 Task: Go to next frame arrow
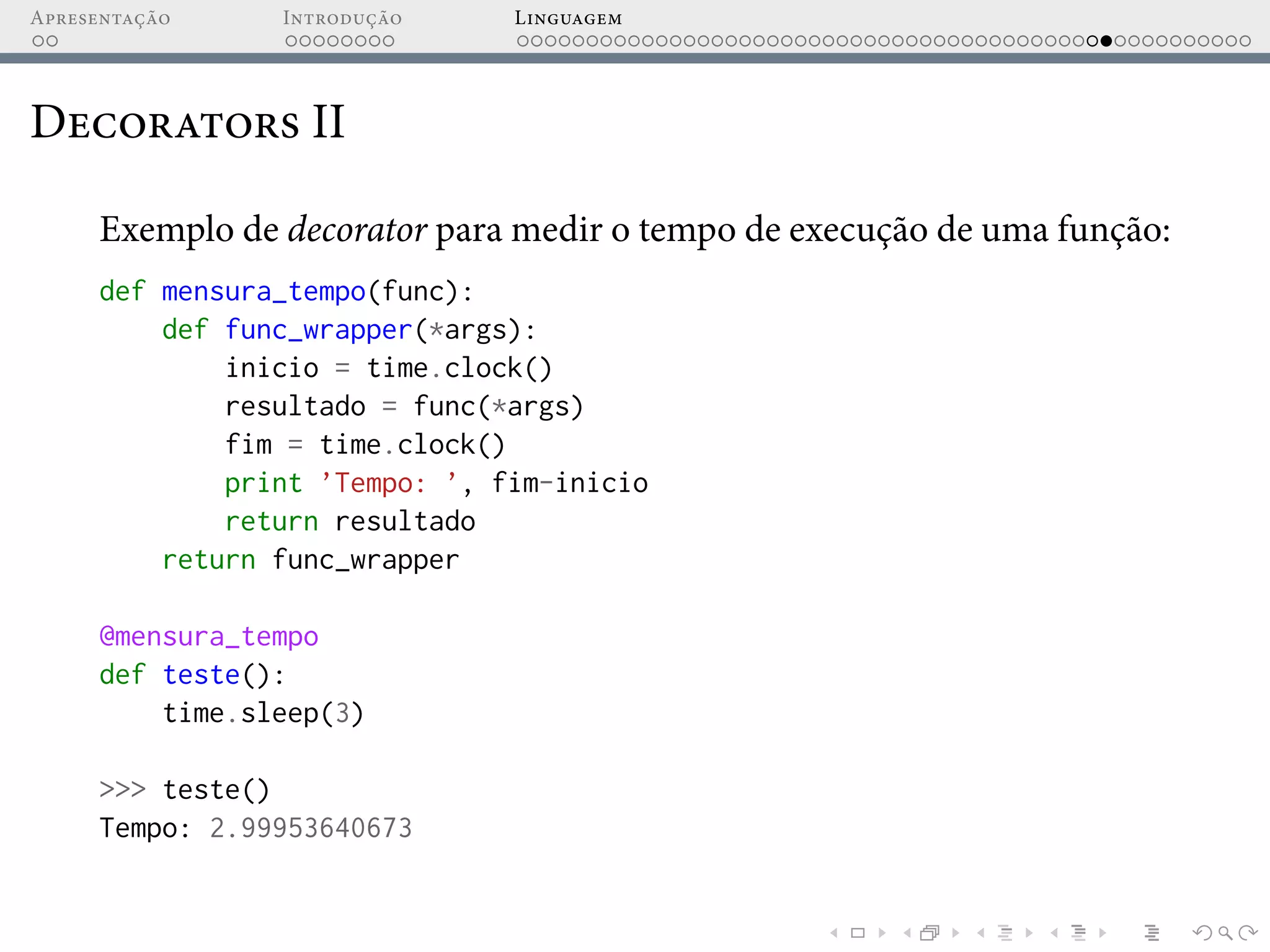(x=955, y=933)
